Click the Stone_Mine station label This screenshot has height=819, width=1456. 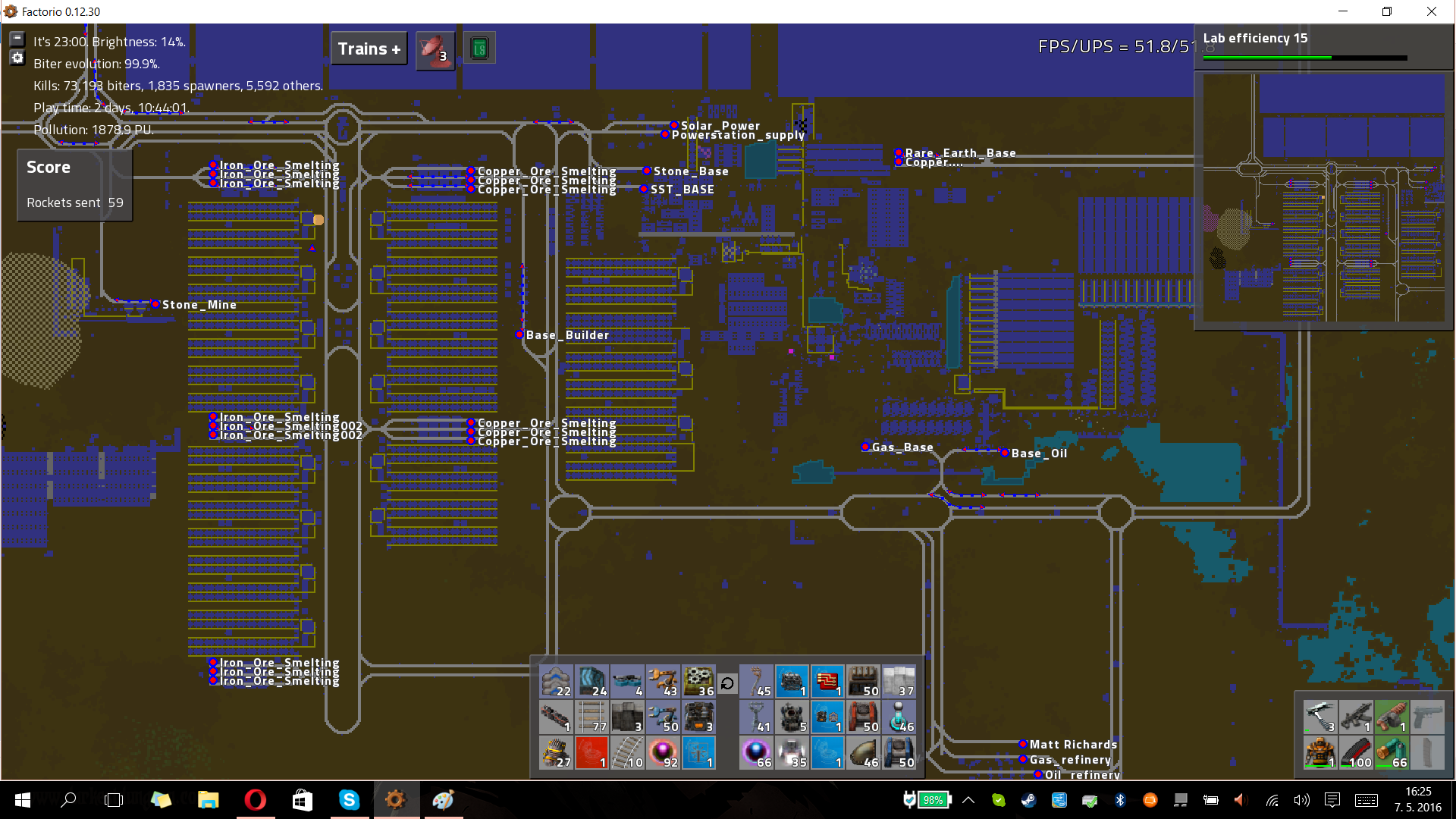[x=199, y=305]
